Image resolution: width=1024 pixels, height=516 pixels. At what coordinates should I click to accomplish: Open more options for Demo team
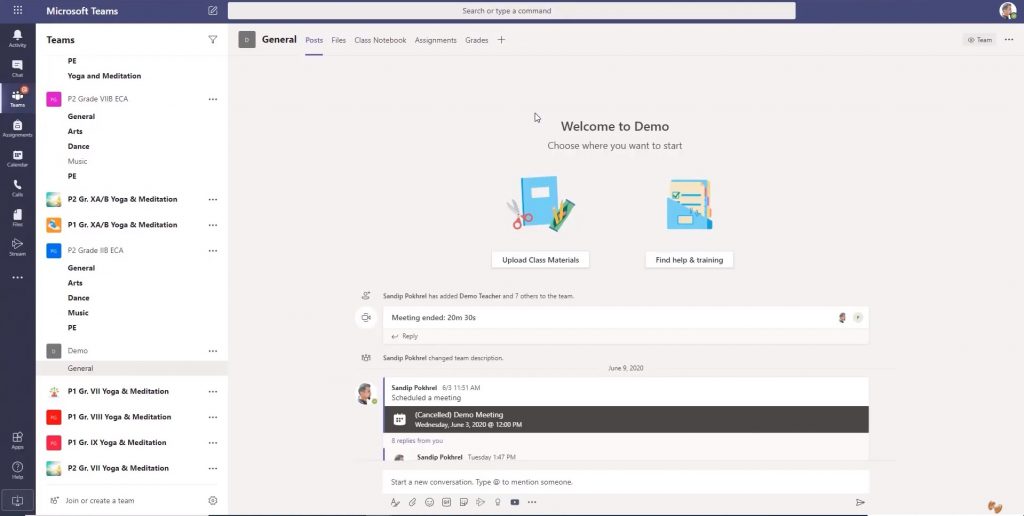(x=212, y=351)
